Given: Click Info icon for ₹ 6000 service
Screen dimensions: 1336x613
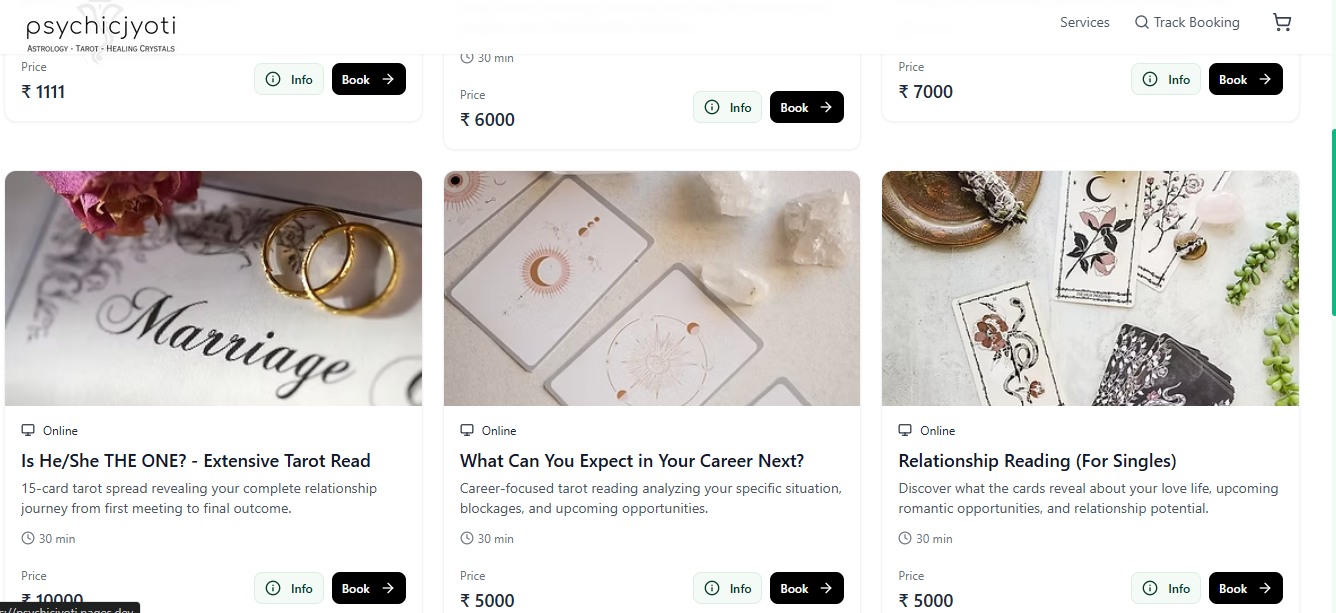Looking at the screenshot, I should click(x=712, y=108).
